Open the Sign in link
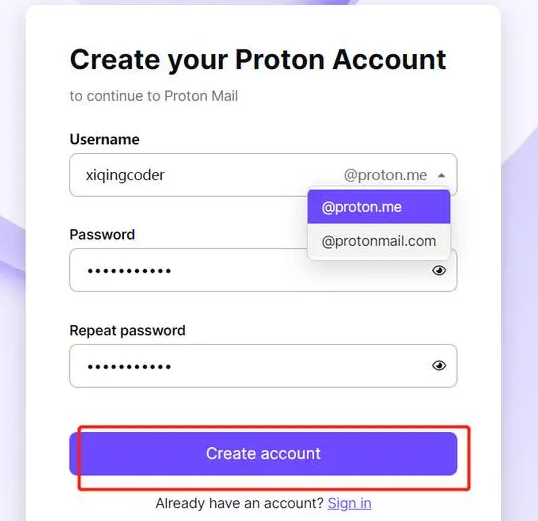 click(x=349, y=503)
